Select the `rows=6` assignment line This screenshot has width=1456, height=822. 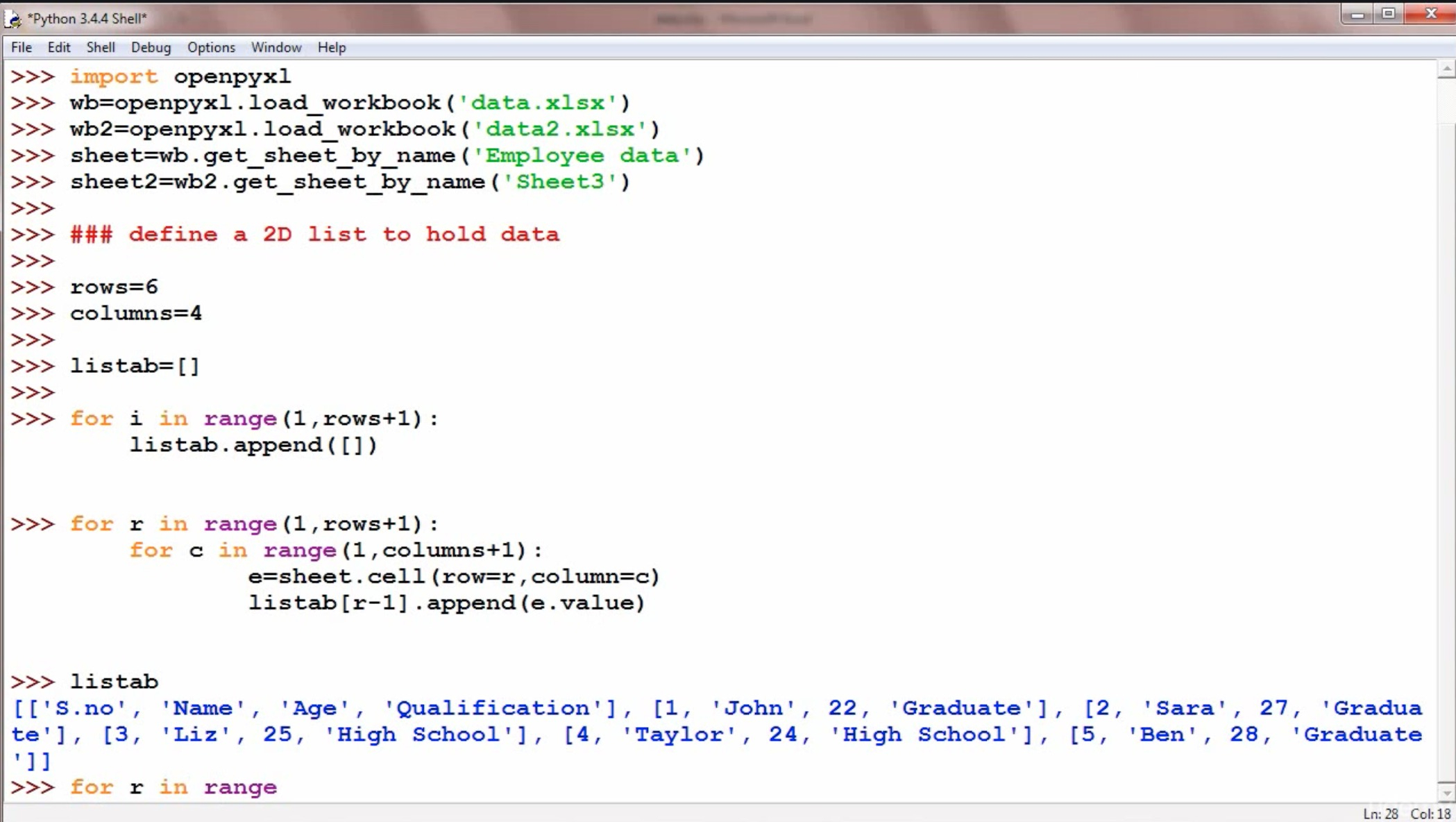click(113, 287)
